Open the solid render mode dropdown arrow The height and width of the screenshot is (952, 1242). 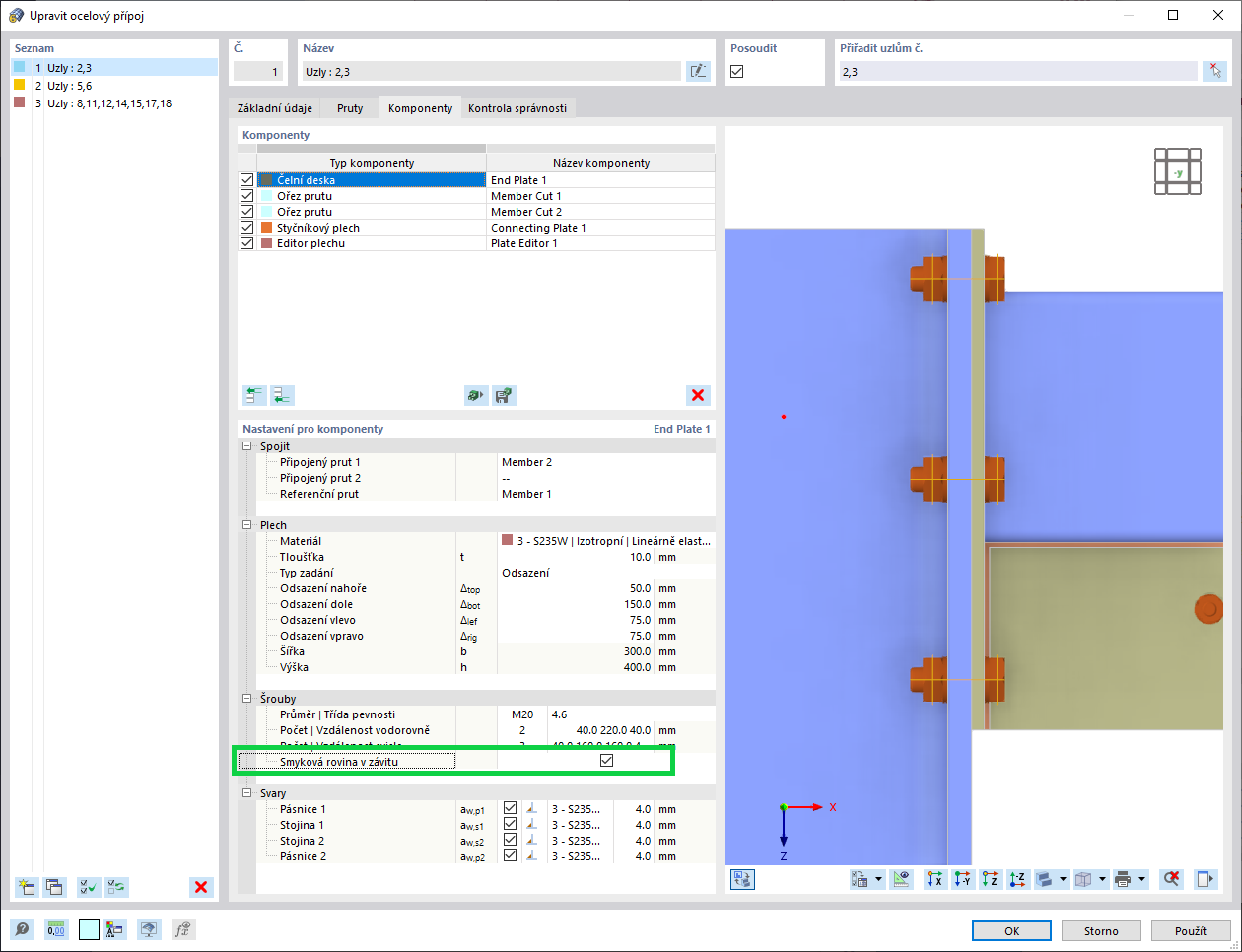[x=1063, y=879]
